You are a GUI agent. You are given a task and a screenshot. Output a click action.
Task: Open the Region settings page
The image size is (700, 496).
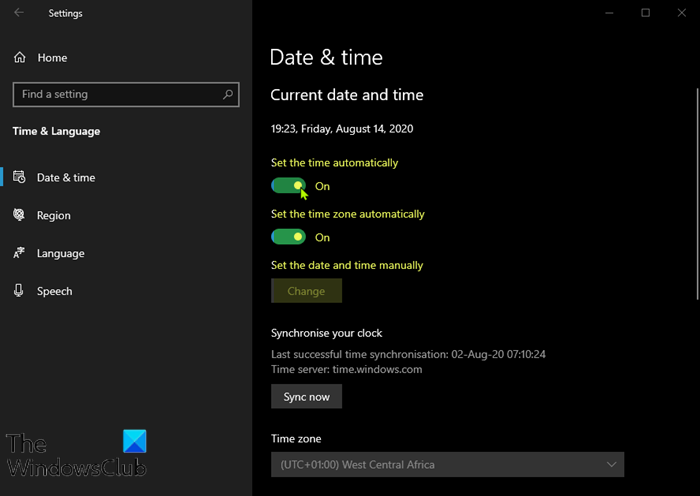[54, 215]
